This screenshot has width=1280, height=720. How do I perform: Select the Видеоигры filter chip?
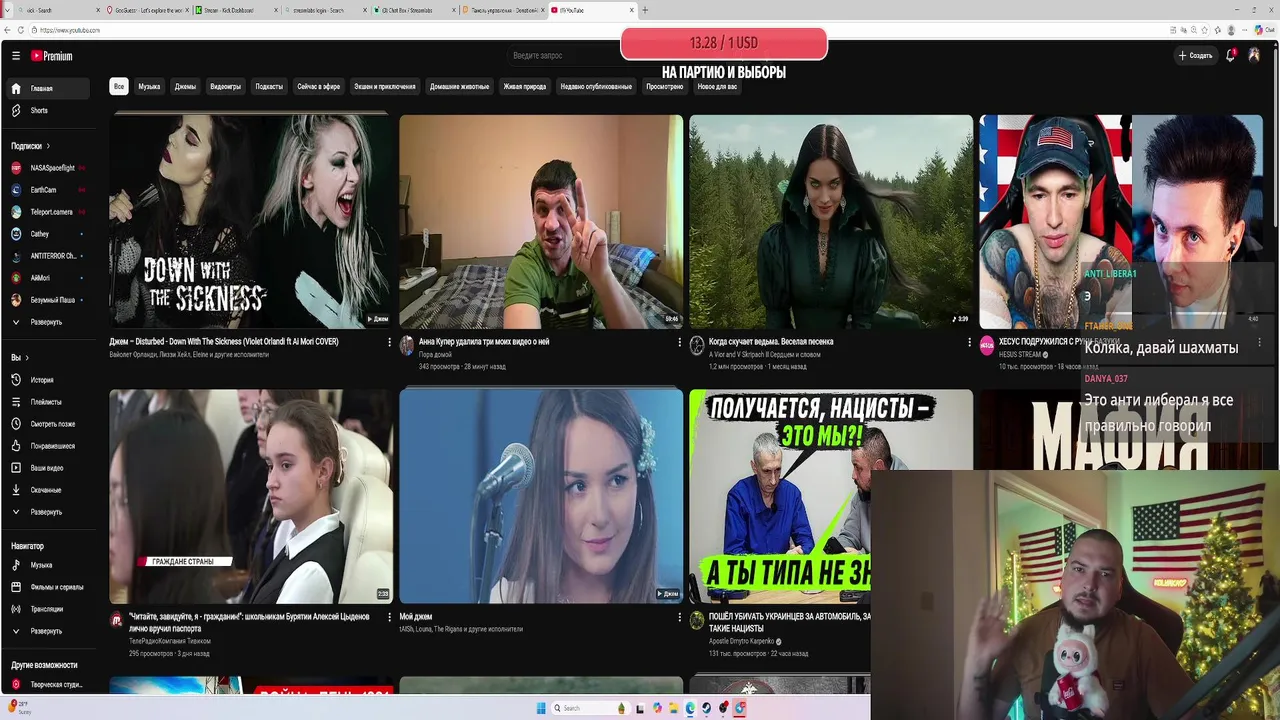tap(225, 87)
